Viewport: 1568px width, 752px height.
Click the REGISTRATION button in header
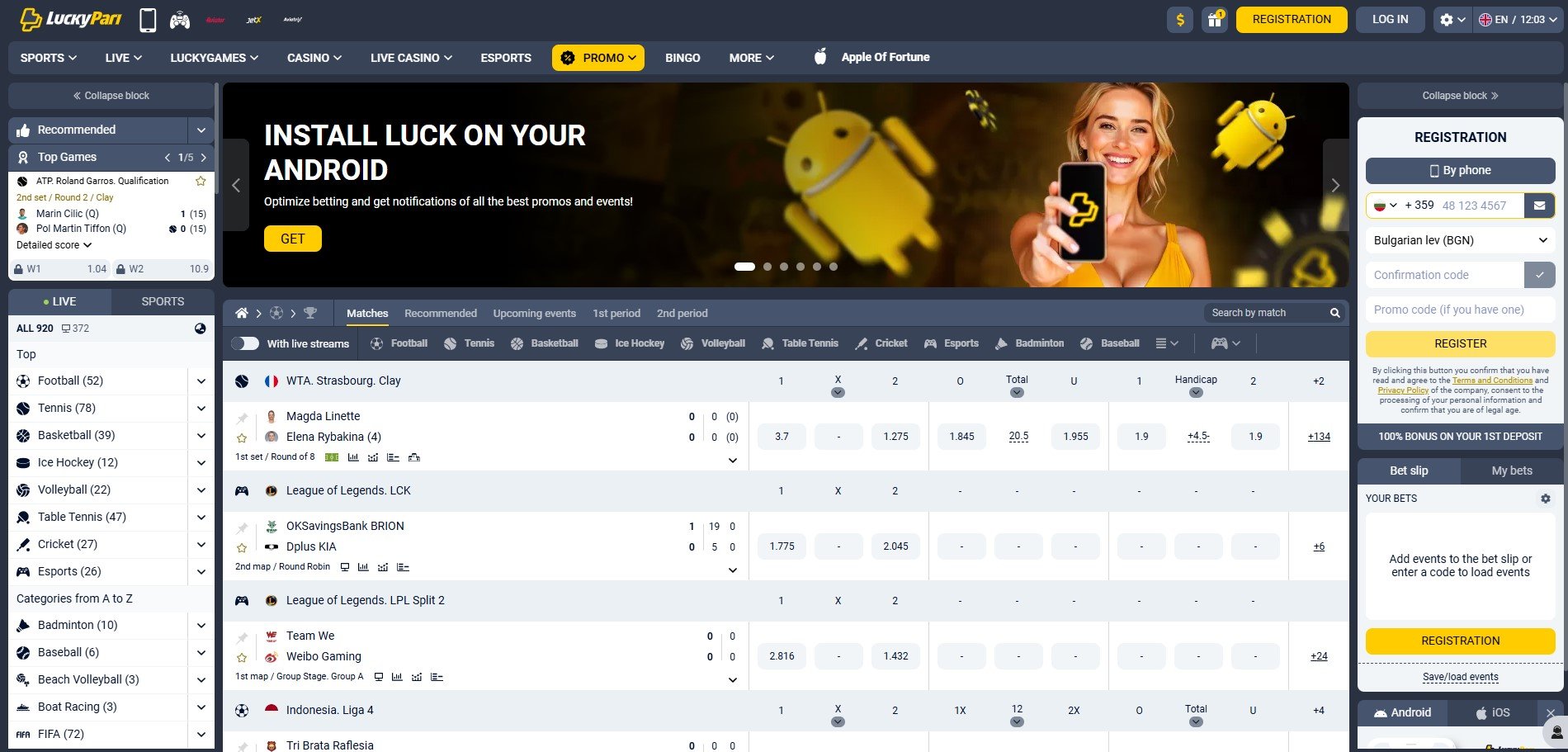(x=1292, y=20)
